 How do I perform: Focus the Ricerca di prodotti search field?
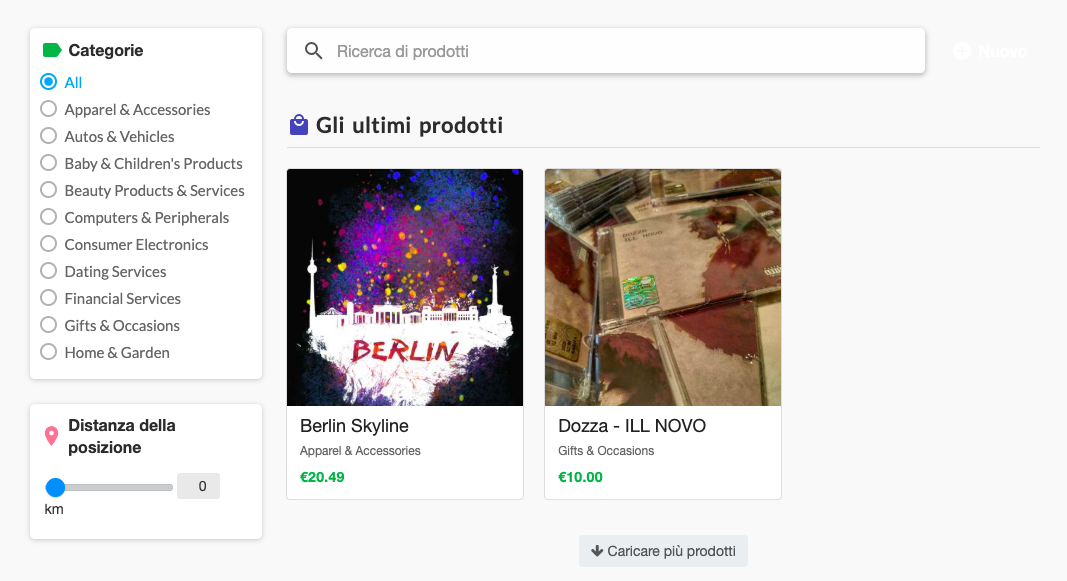606,51
